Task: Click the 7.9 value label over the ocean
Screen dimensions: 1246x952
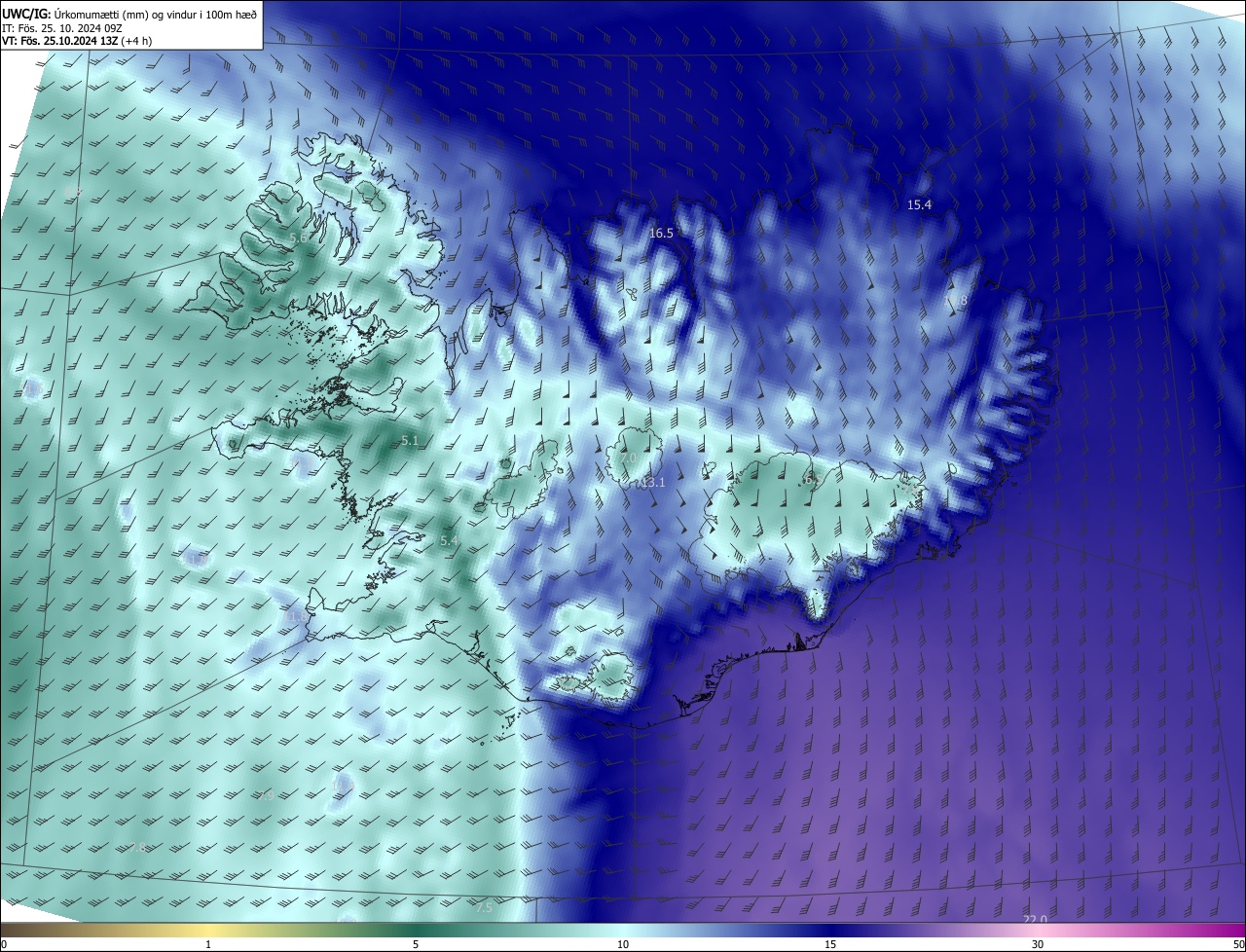Action: 266,796
